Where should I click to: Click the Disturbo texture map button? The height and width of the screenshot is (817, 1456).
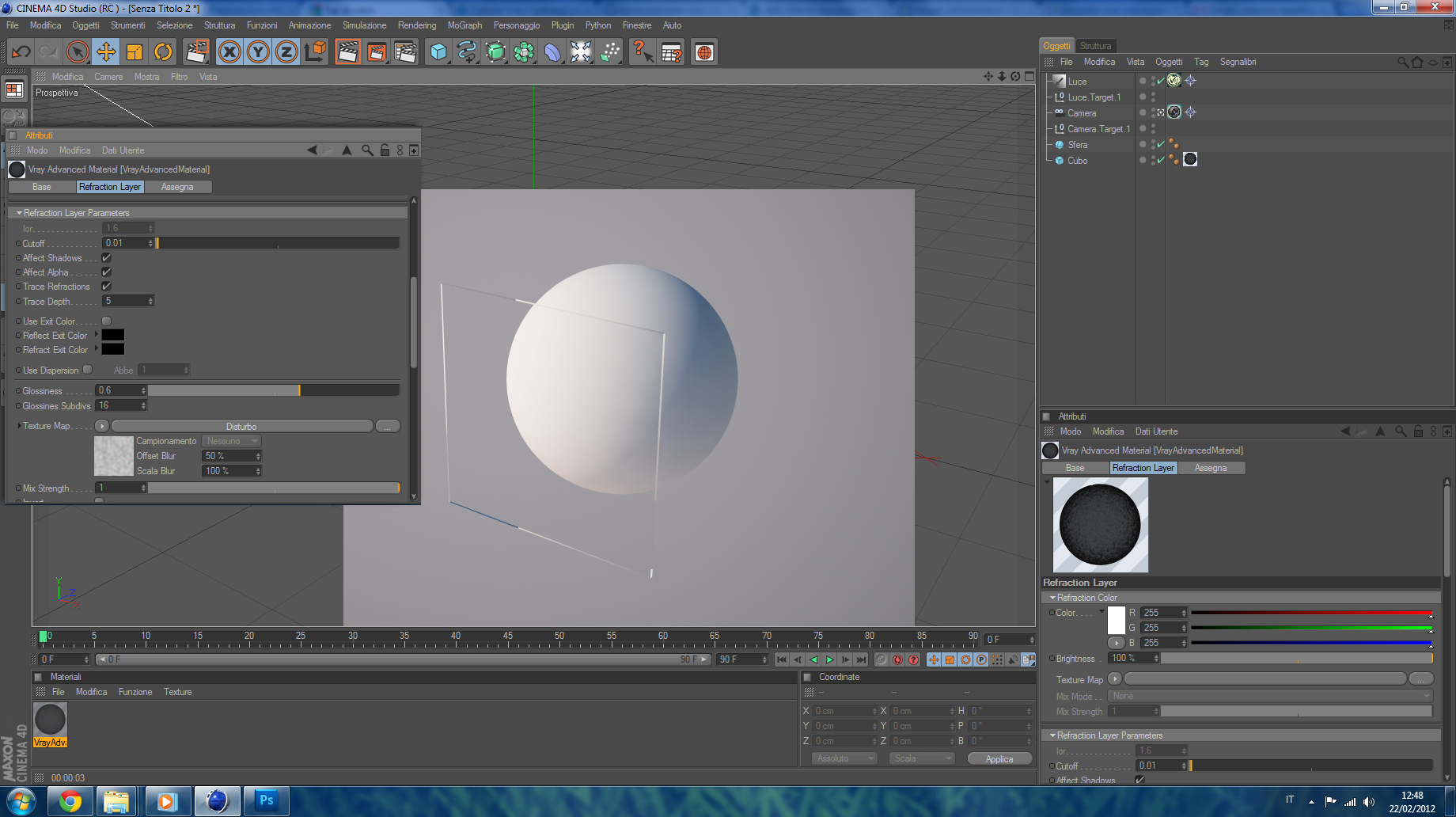click(x=241, y=427)
